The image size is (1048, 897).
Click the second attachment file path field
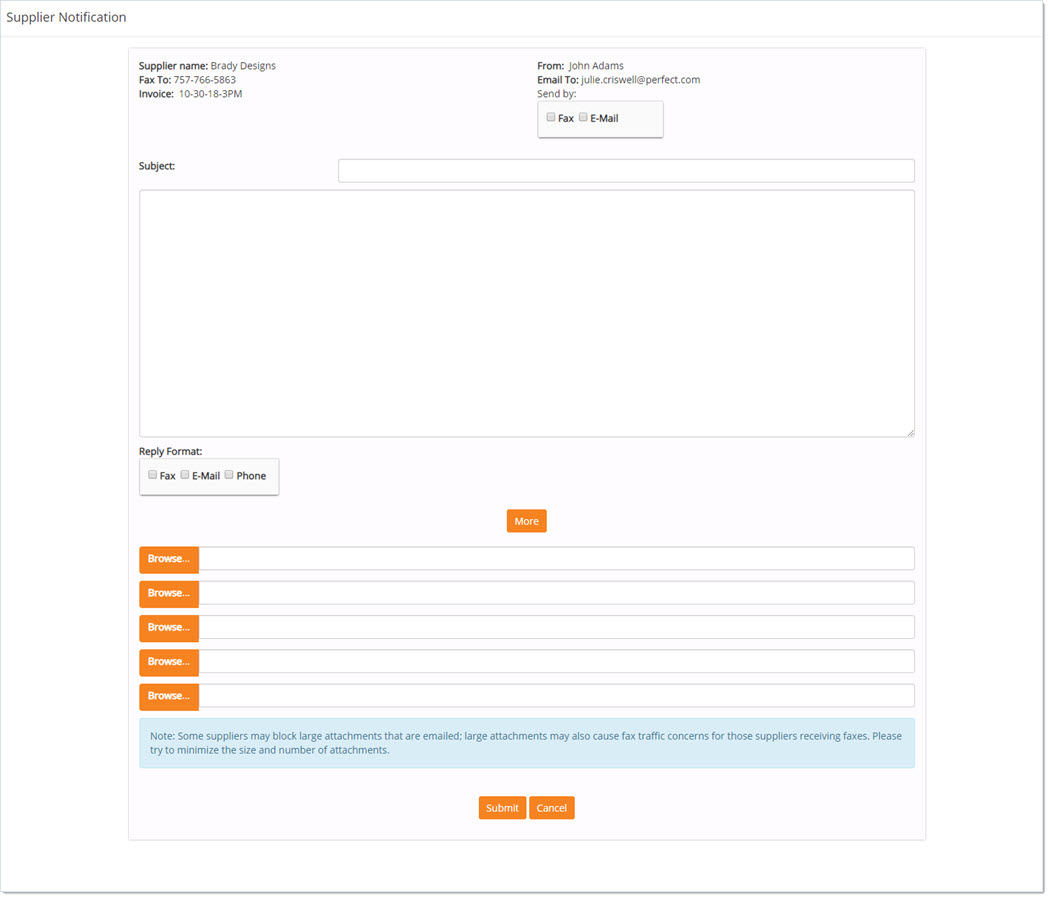tap(557, 593)
